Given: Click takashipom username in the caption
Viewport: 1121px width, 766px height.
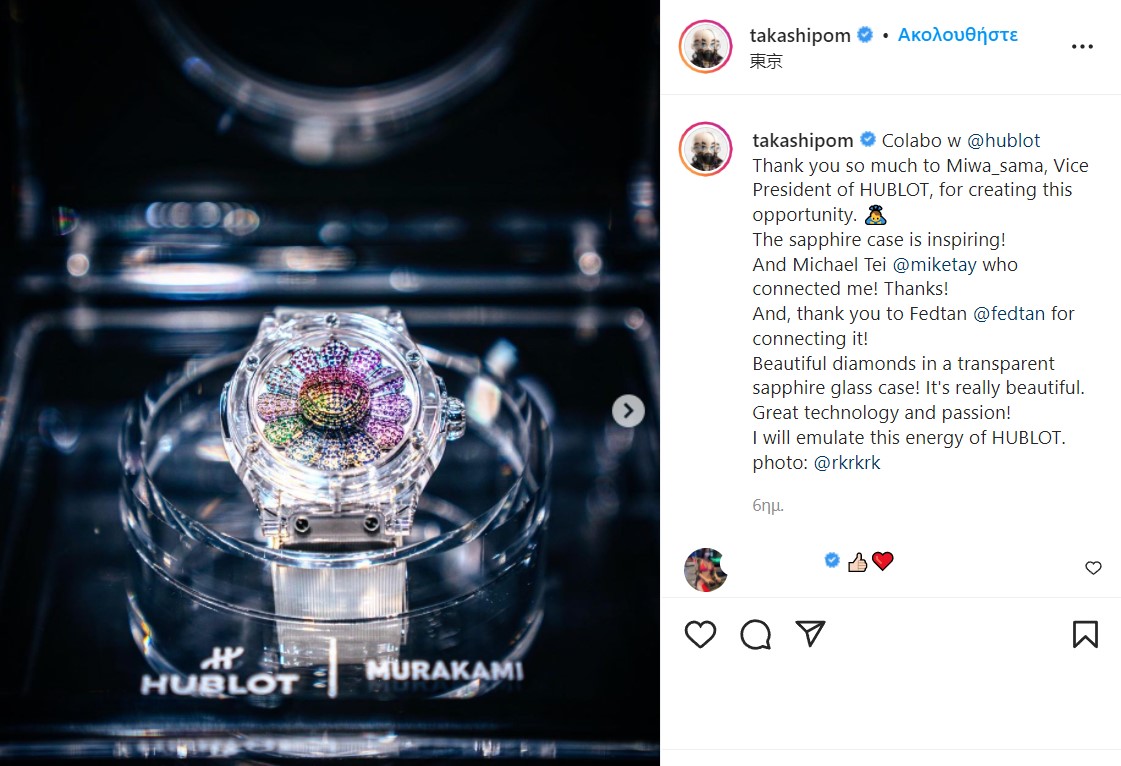Looking at the screenshot, I should tap(803, 141).
